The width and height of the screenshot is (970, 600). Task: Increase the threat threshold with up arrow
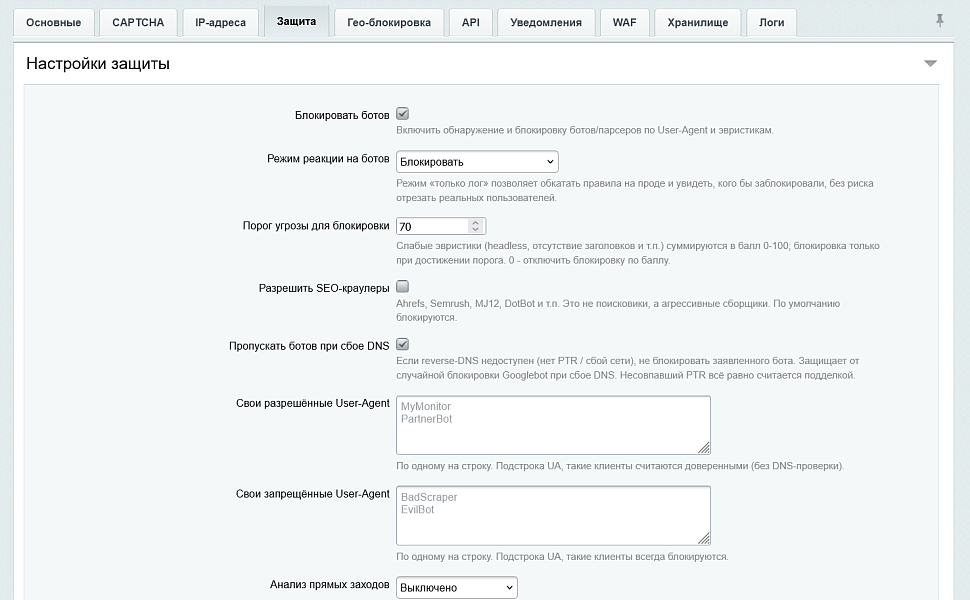pos(475,222)
